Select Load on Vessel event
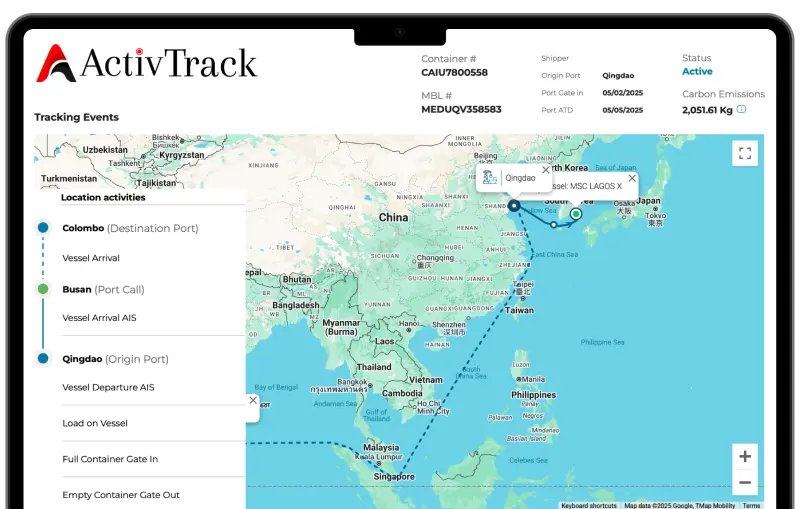 tap(95, 423)
